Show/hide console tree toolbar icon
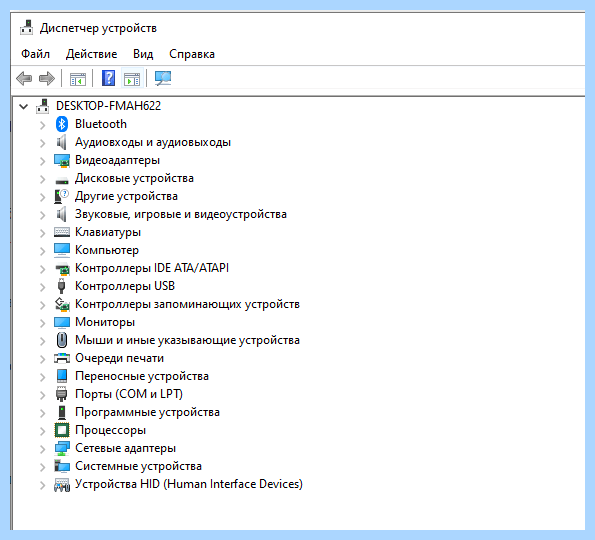 (x=78, y=79)
